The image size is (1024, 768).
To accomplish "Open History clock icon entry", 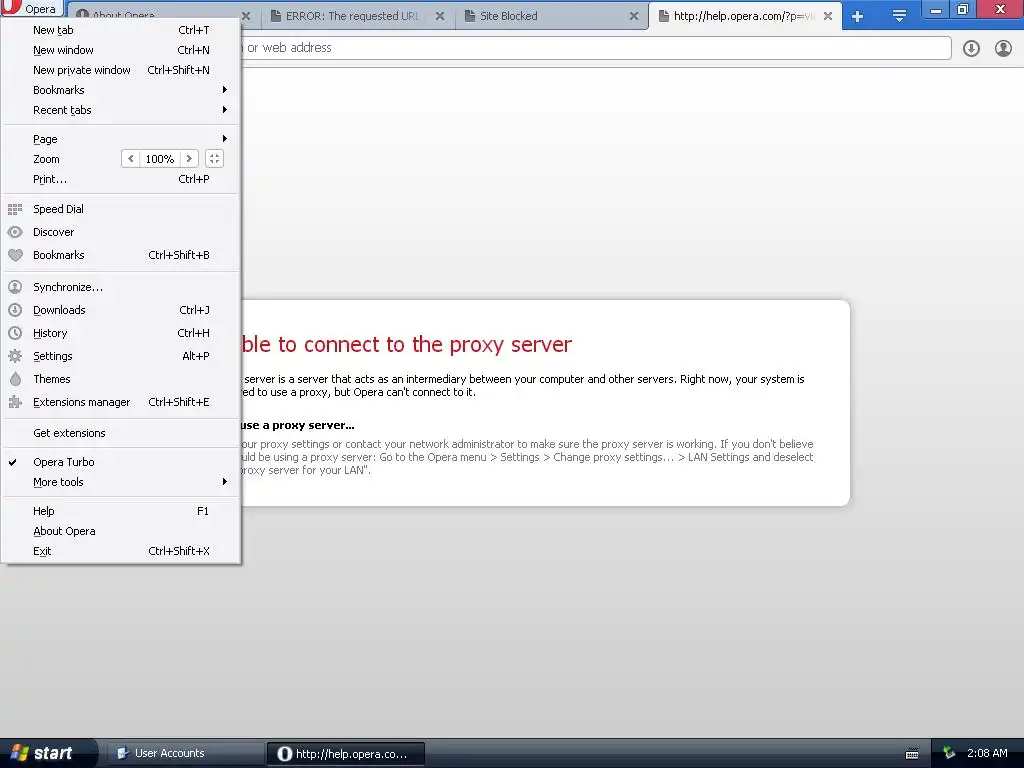I will pyautogui.click(x=15, y=333).
